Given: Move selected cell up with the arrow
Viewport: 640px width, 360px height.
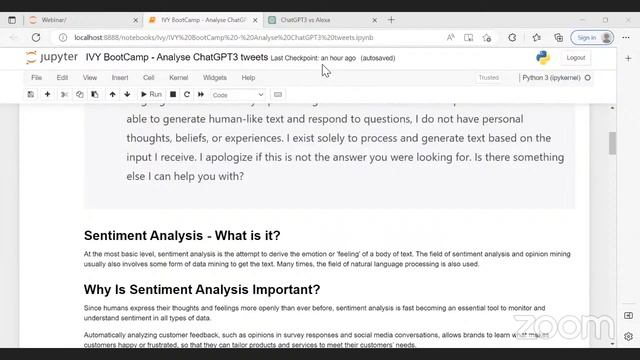Looking at the screenshot, I should (112, 94).
